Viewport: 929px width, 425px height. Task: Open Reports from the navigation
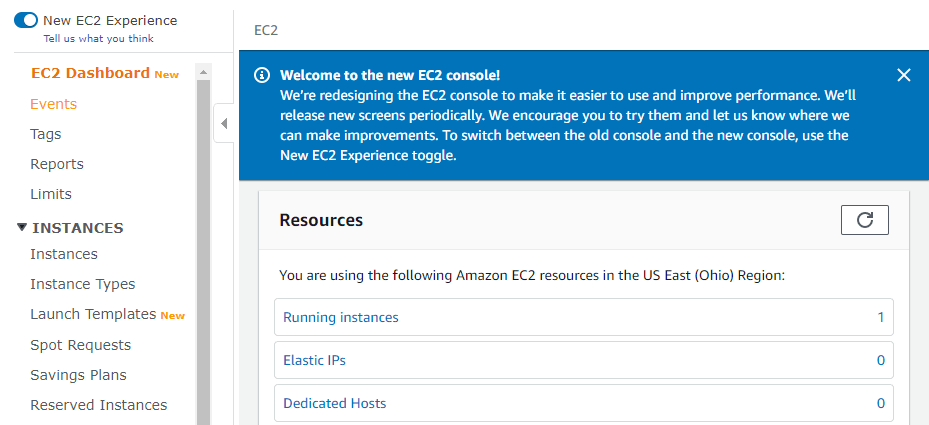pyautogui.click(x=57, y=164)
